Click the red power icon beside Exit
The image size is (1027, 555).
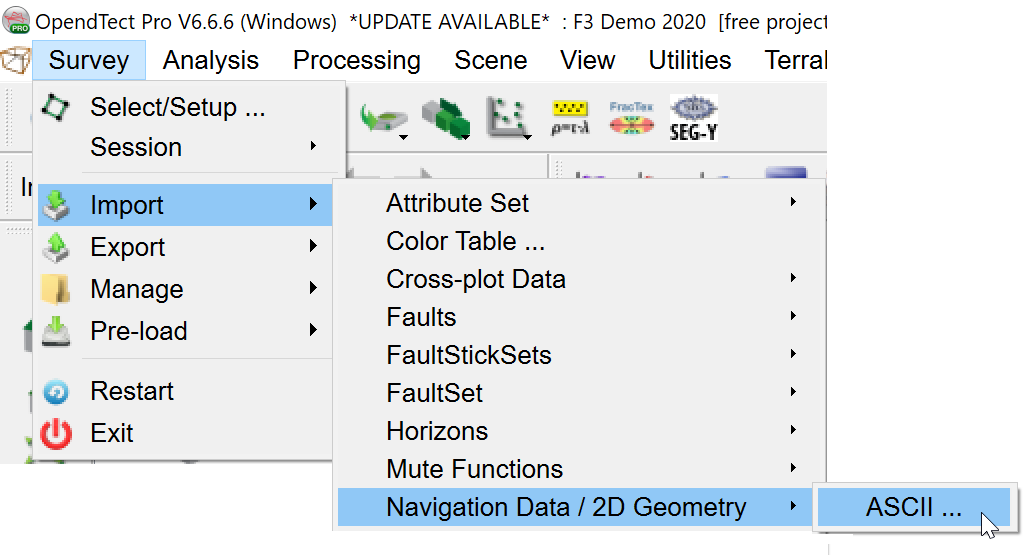[x=56, y=434]
